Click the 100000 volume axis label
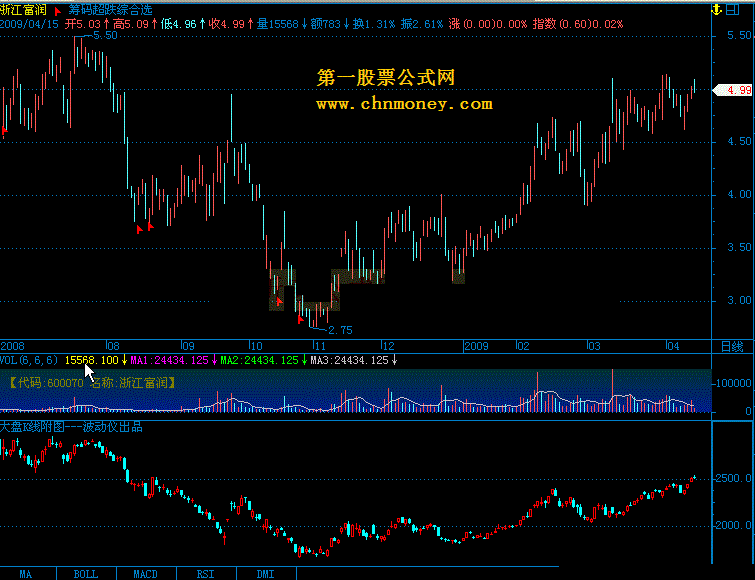 click(734, 383)
